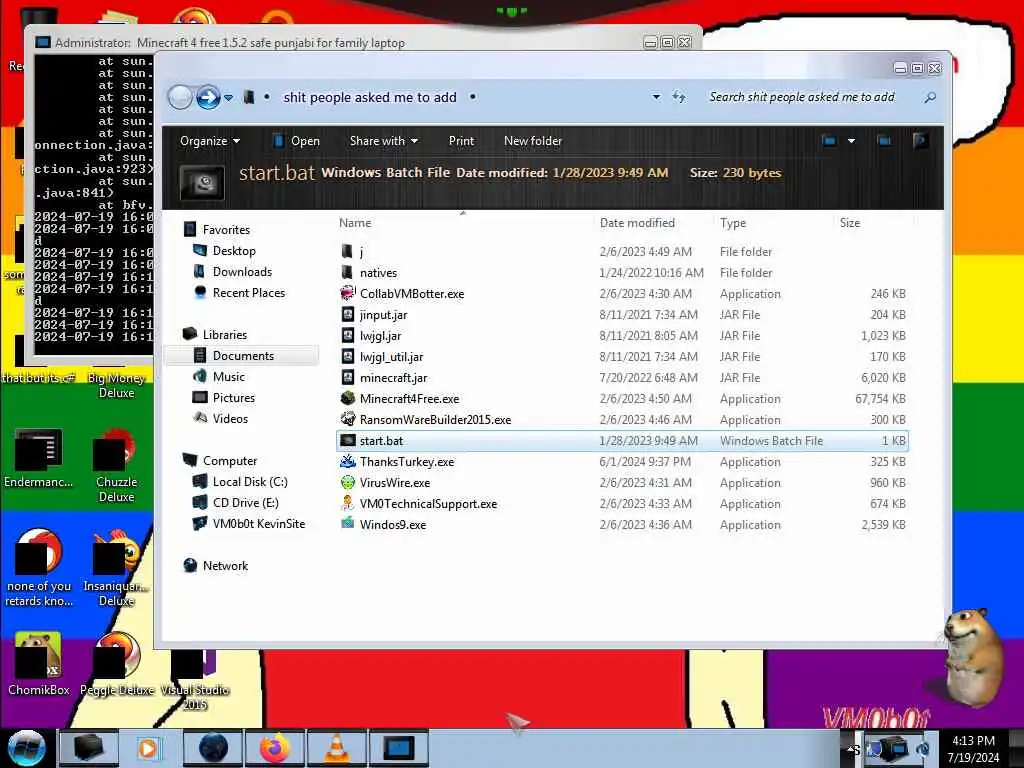The height and width of the screenshot is (768, 1024).
Task: Select the start.bat file row
Action: (x=622, y=441)
